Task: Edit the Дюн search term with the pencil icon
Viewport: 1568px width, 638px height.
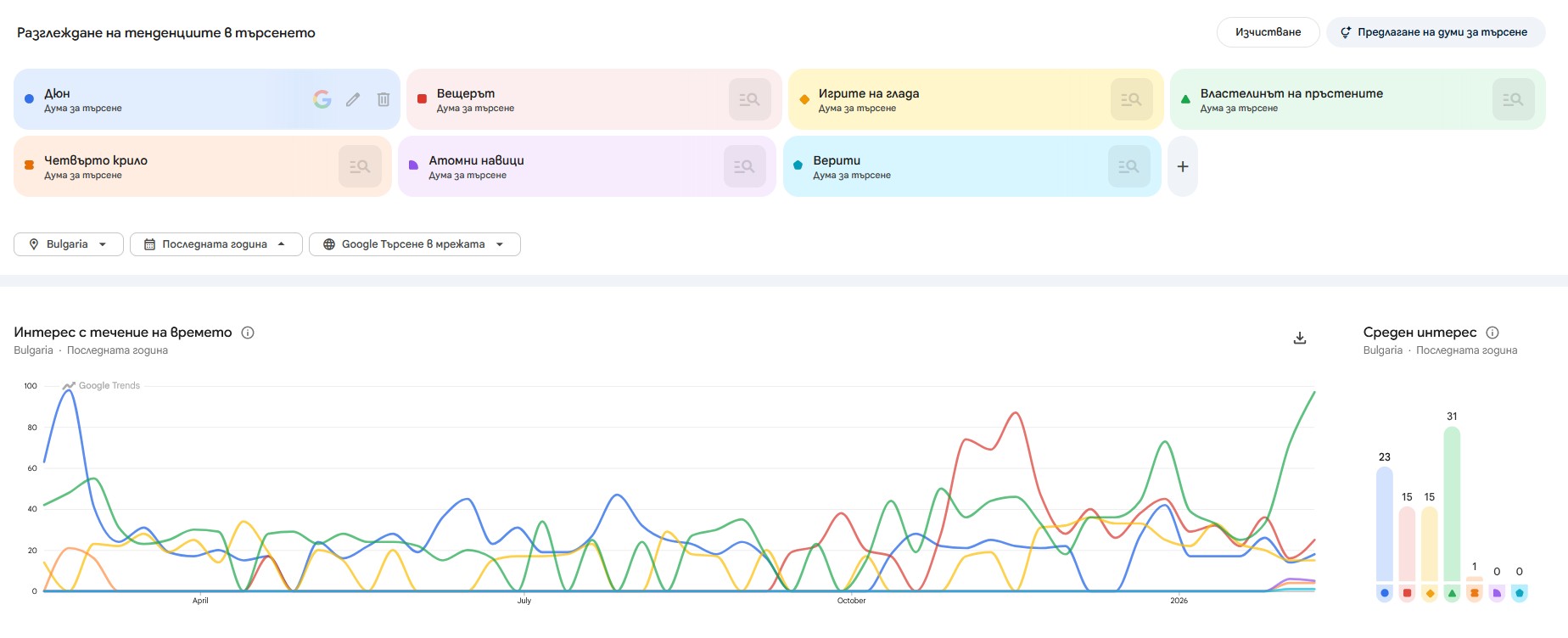Action: 353,99
